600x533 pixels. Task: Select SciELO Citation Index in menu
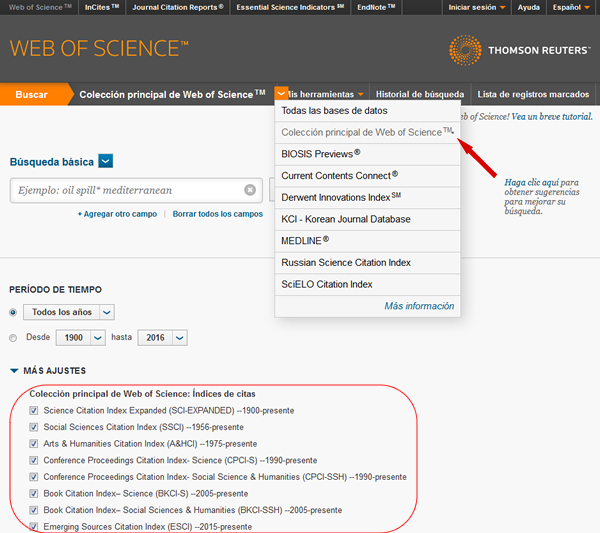click(x=327, y=285)
